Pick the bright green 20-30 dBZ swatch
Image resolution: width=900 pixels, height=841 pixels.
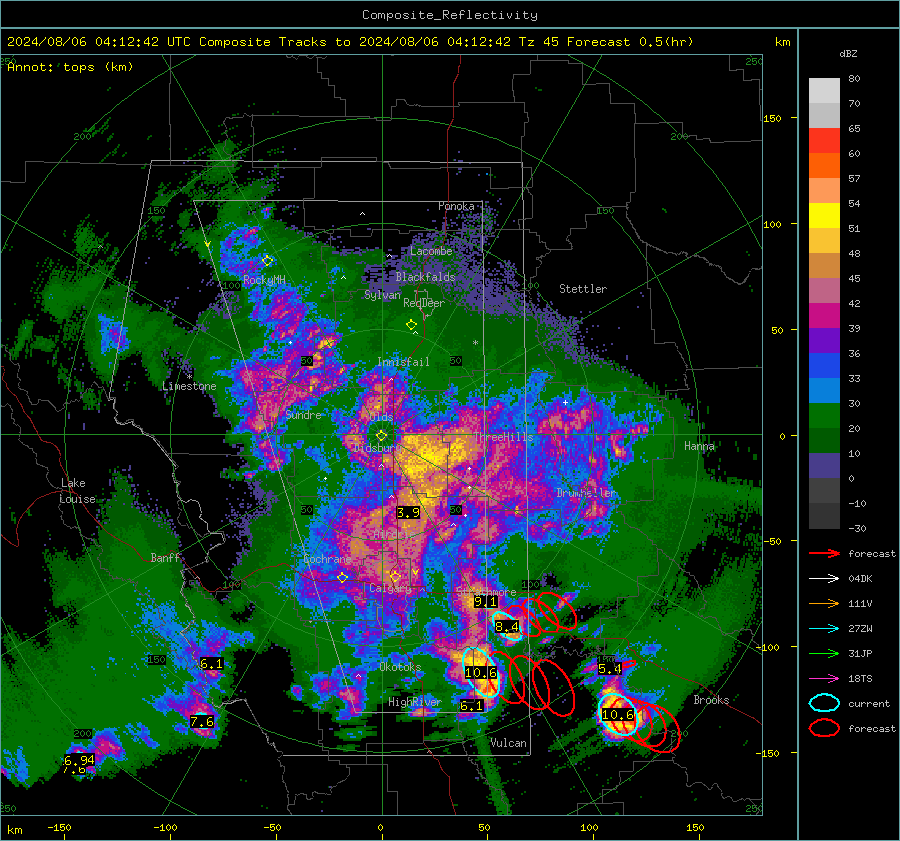(x=824, y=416)
